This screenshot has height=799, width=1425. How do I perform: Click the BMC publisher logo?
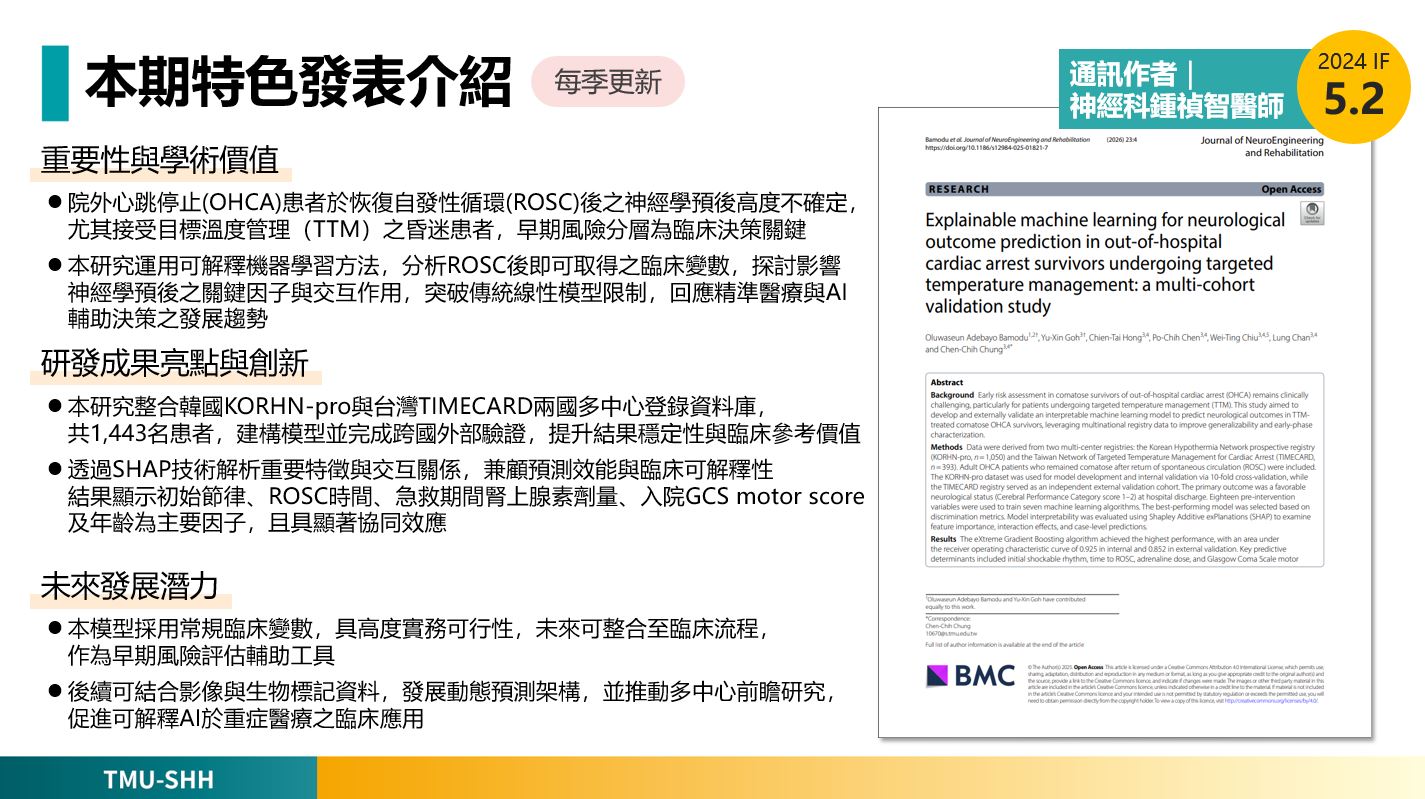957,676
